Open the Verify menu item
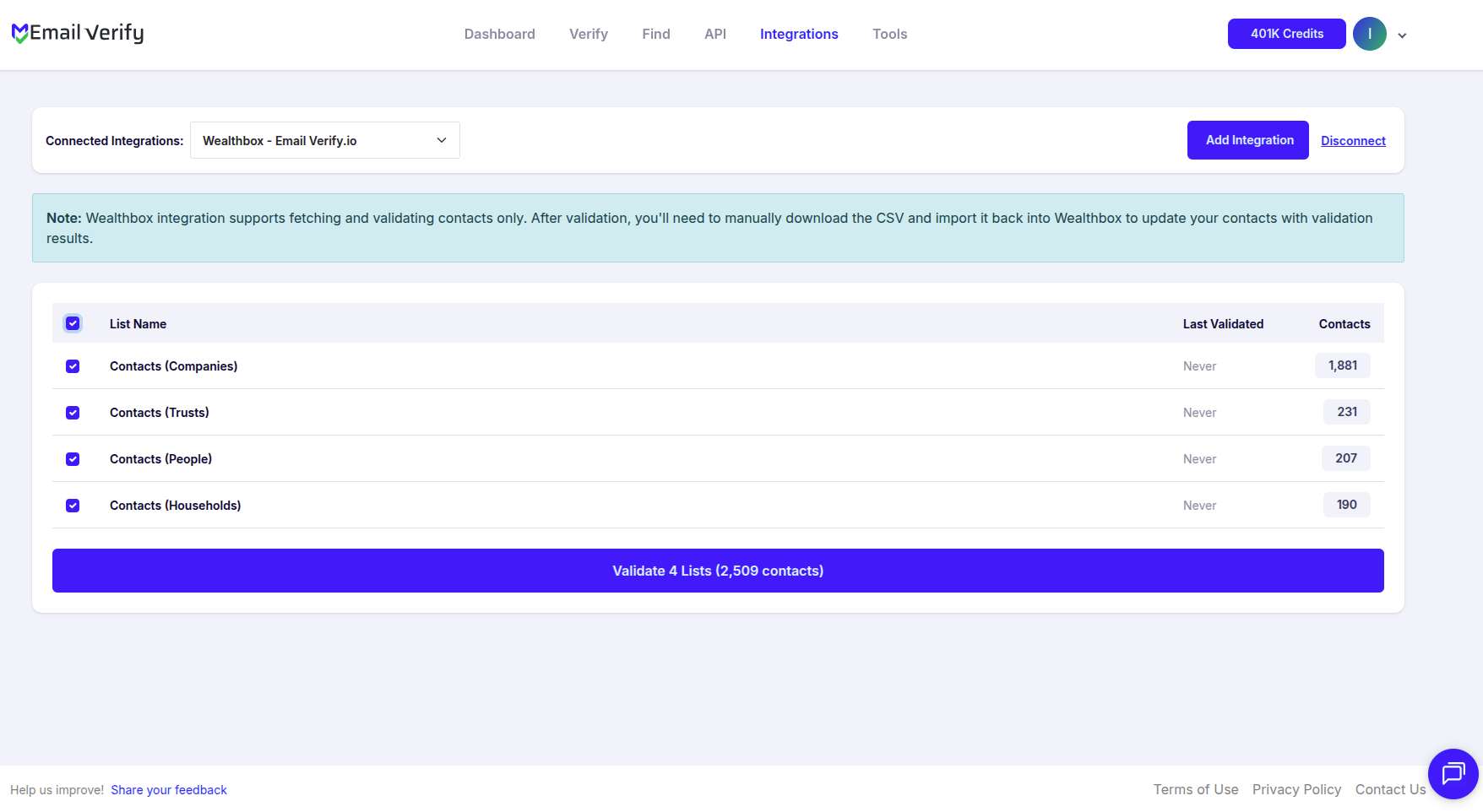The width and height of the screenshot is (1483, 812). click(589, 34)
